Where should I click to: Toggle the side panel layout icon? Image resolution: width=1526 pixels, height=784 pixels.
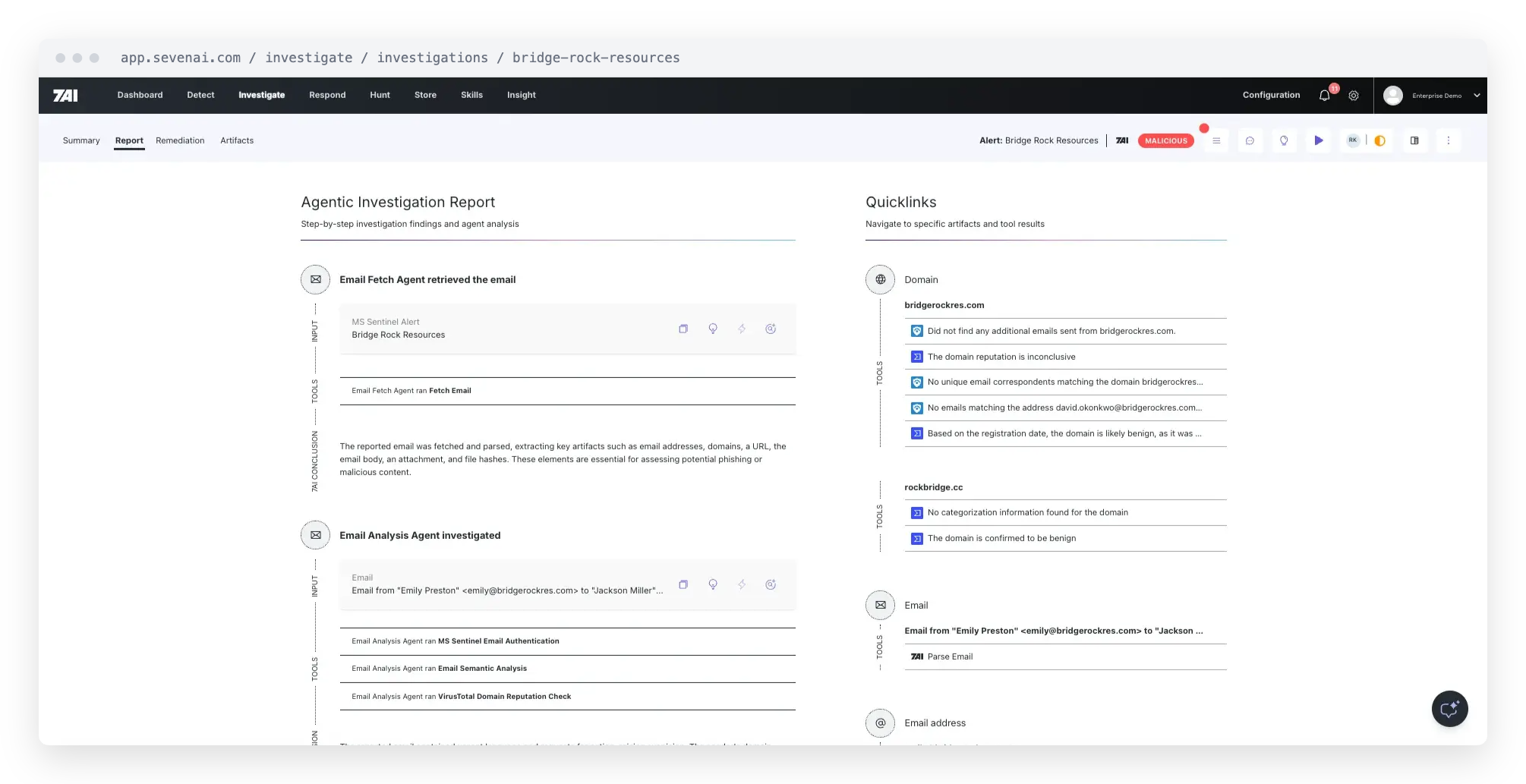[1414, 140]
